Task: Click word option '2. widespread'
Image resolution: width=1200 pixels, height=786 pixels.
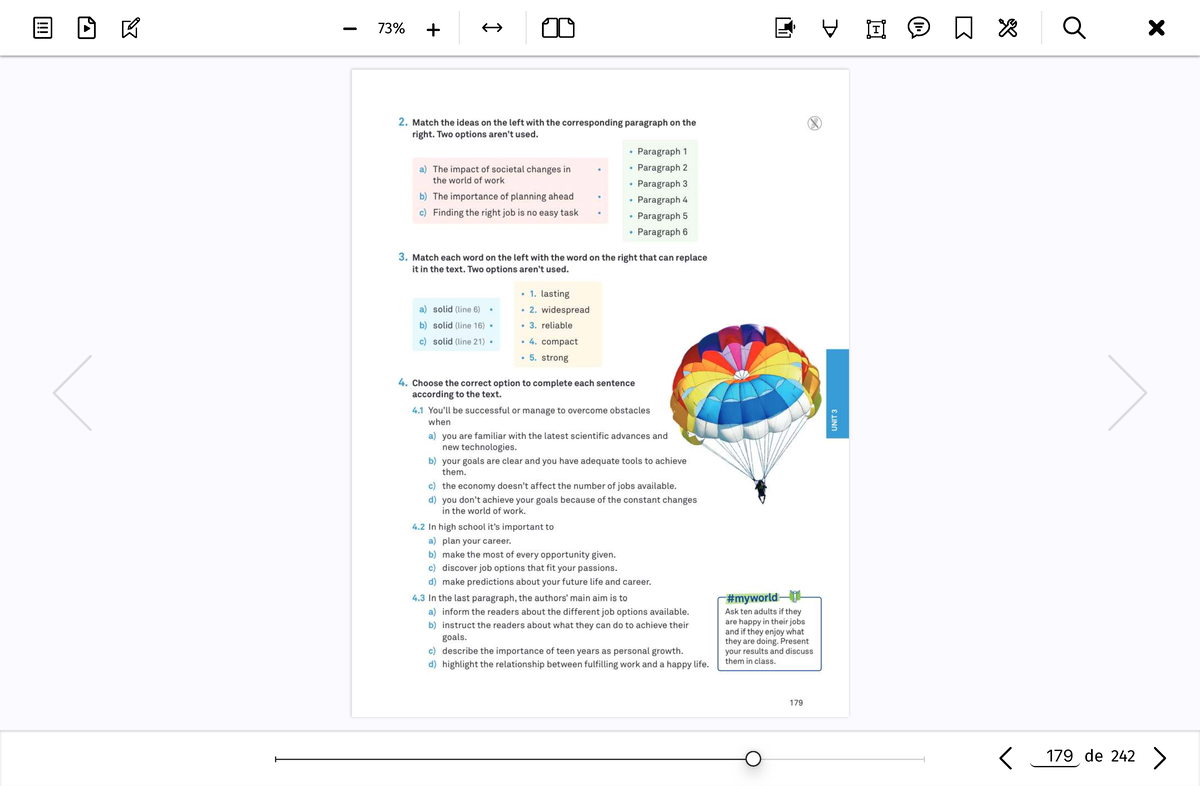Action: pos(559,310)
